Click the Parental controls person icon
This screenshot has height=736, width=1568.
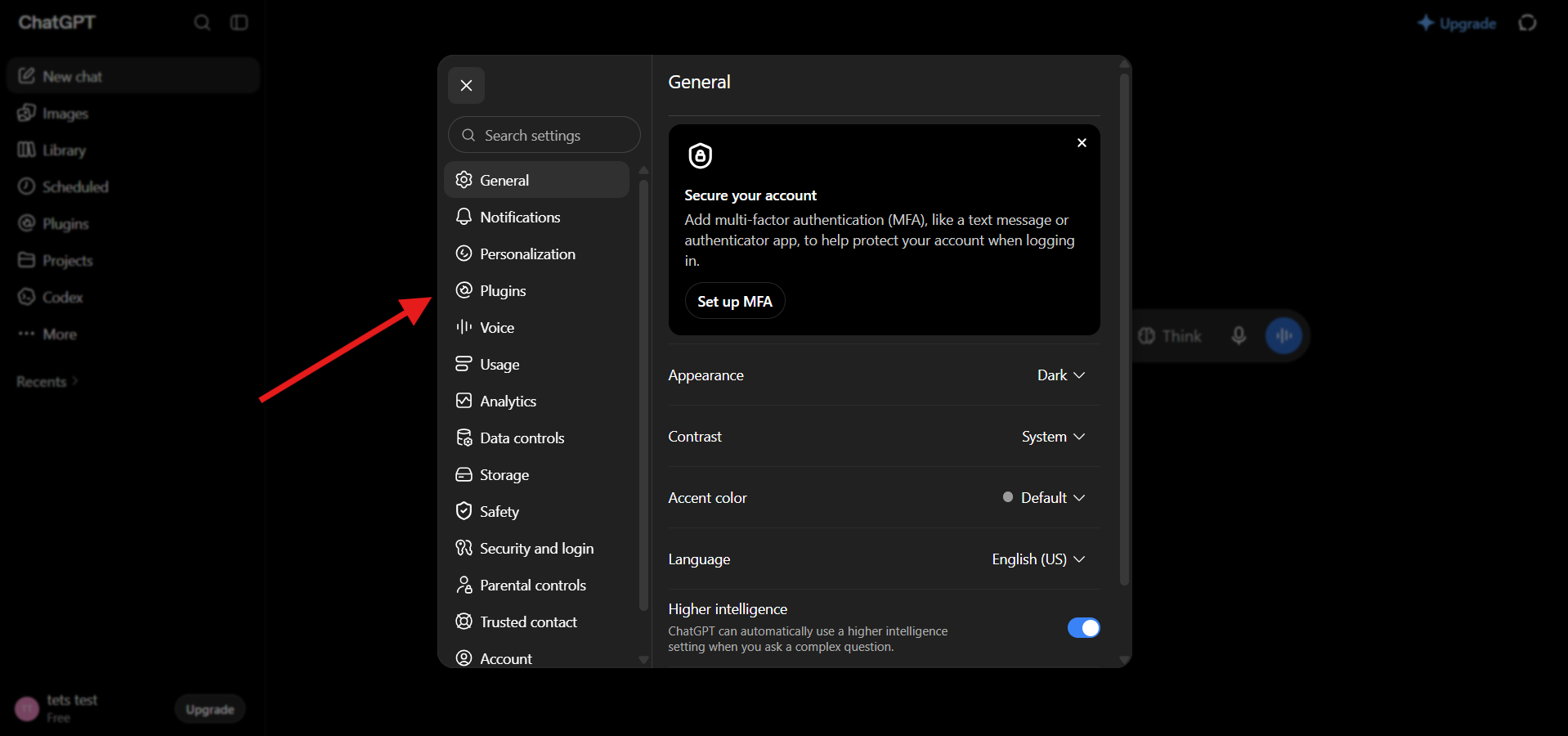point(464,585)
